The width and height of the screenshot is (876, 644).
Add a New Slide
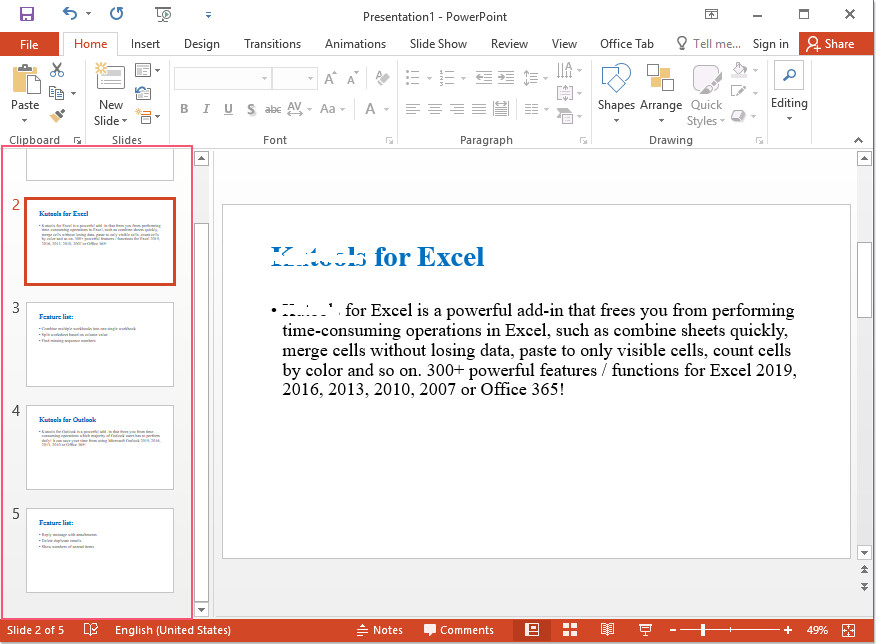(x=111, y=93)
